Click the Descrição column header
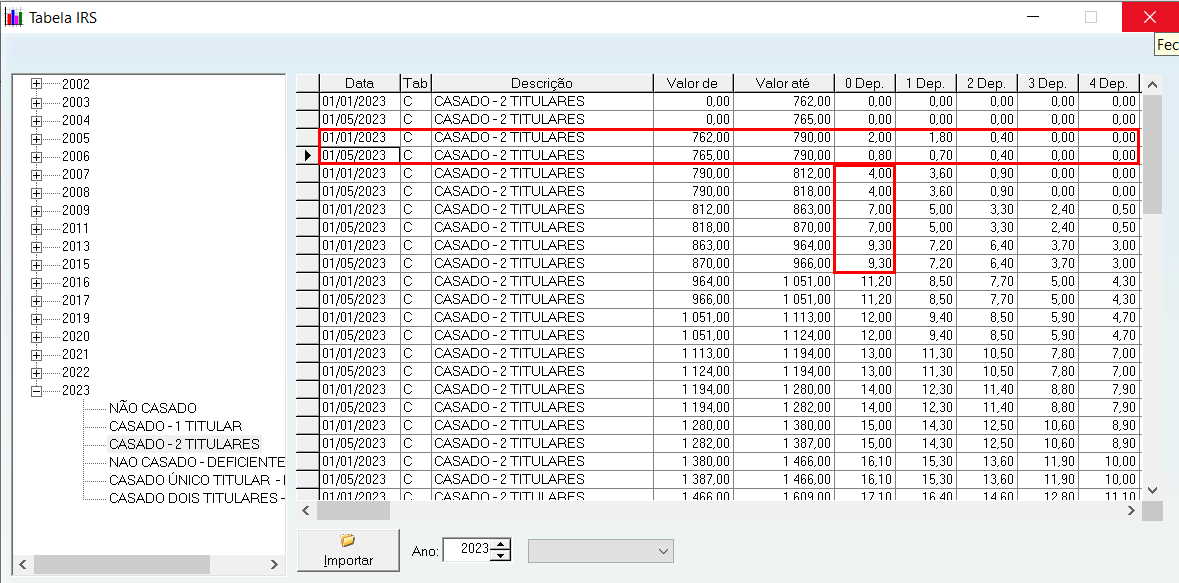The image size is (1179, 583). [541, 84]
